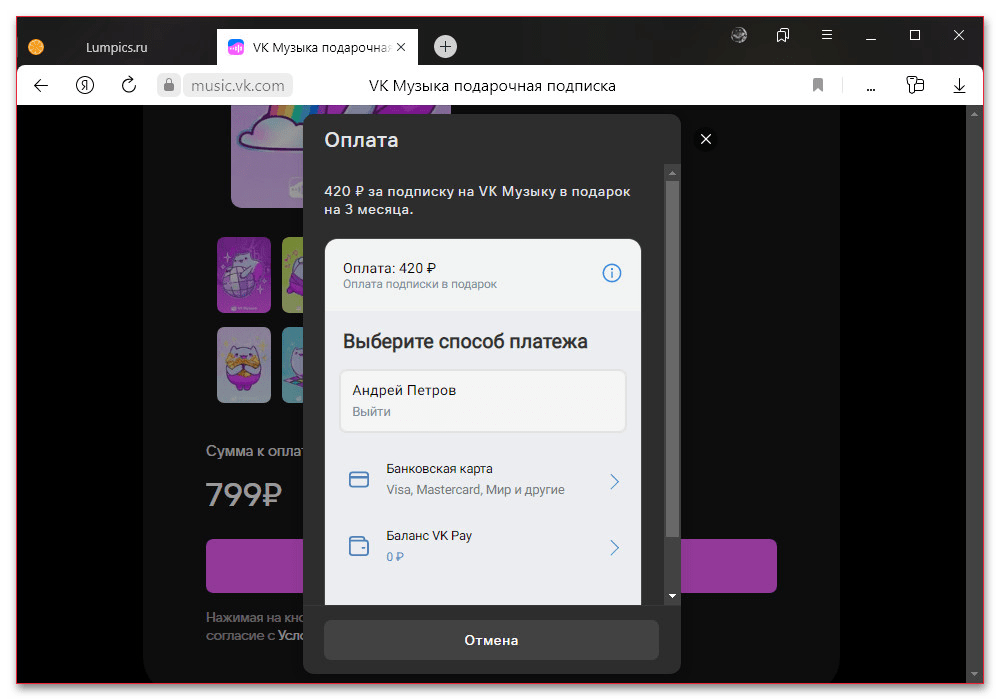Choose Банковская карта payment method

coord(483,479)
